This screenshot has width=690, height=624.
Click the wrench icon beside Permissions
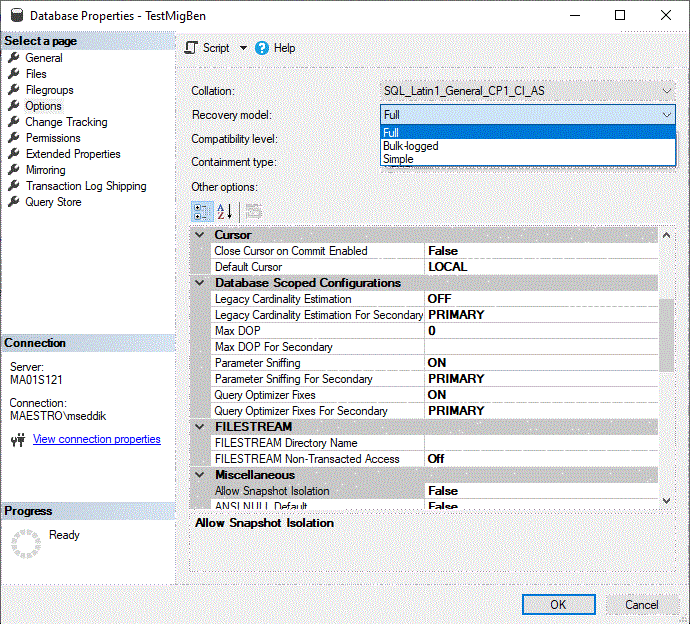14,138
